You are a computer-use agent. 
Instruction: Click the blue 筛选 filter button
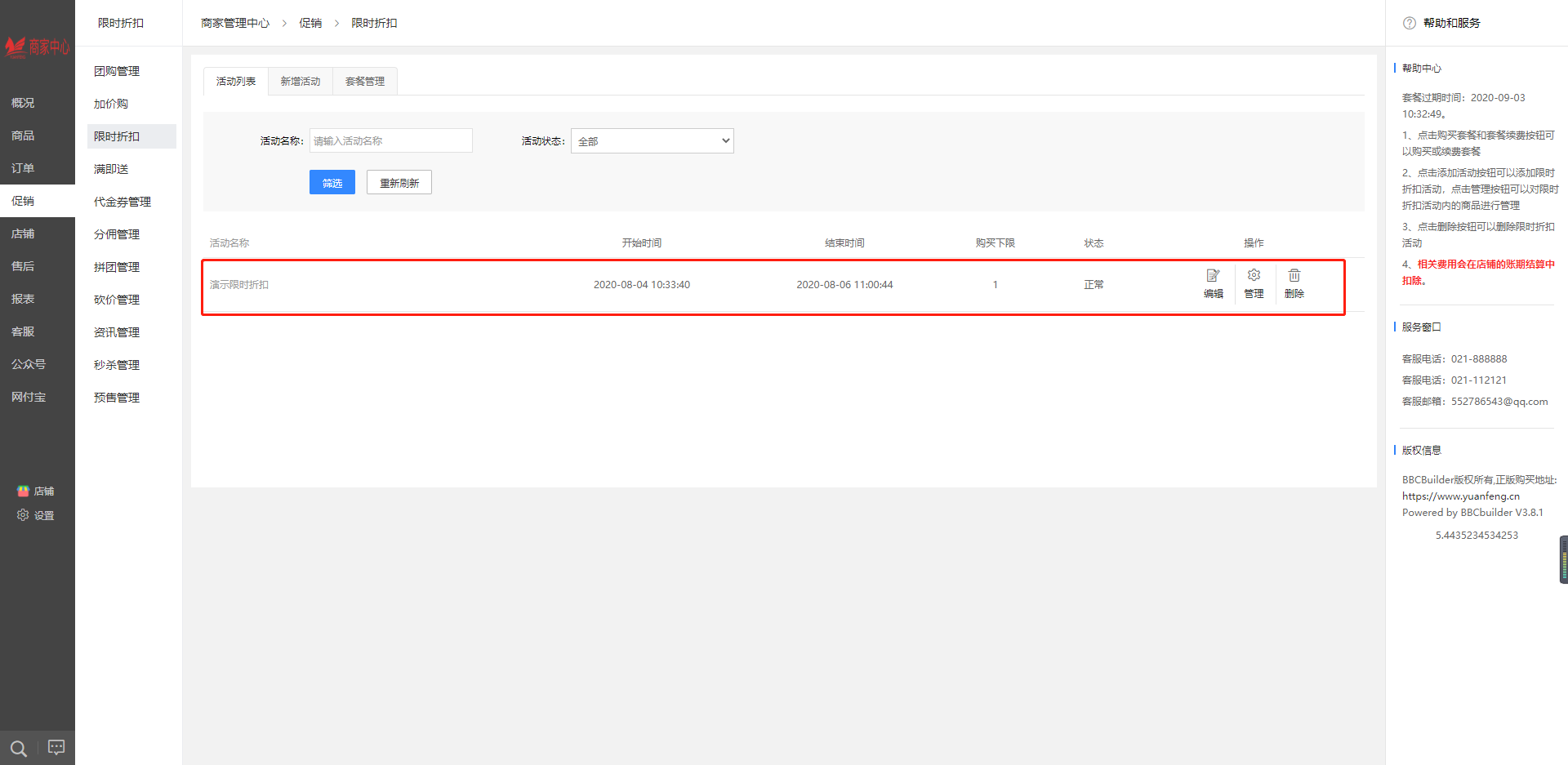click(x=332, y=182)
